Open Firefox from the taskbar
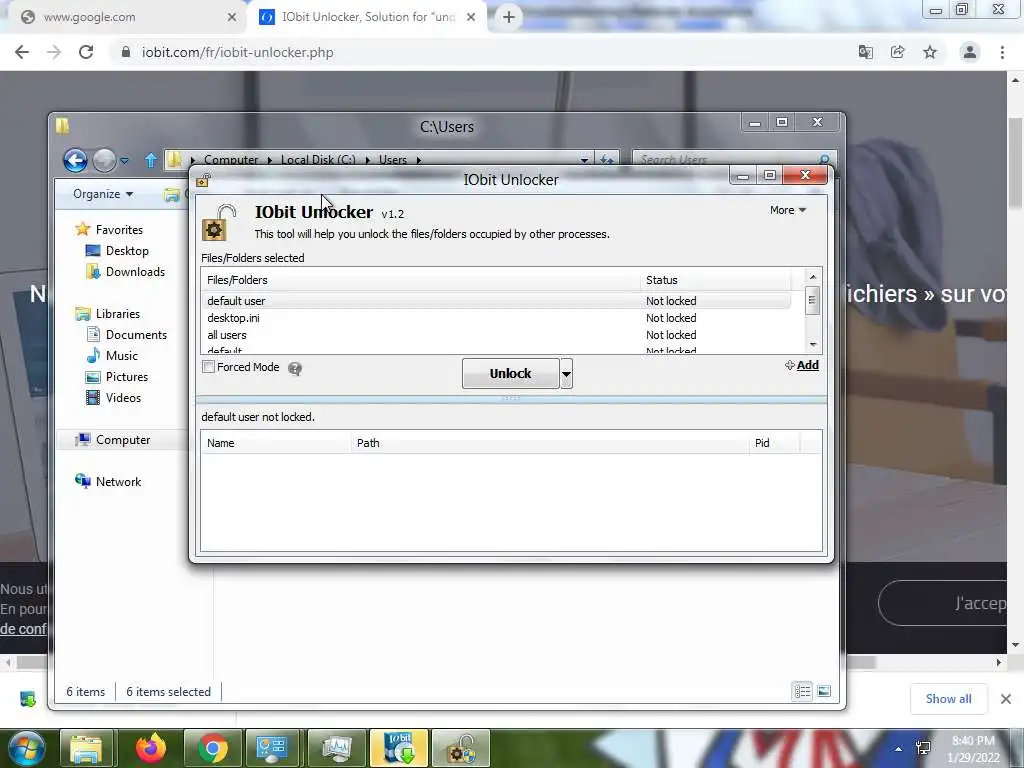Screen dimensions: 1024x768 (150, 748)
